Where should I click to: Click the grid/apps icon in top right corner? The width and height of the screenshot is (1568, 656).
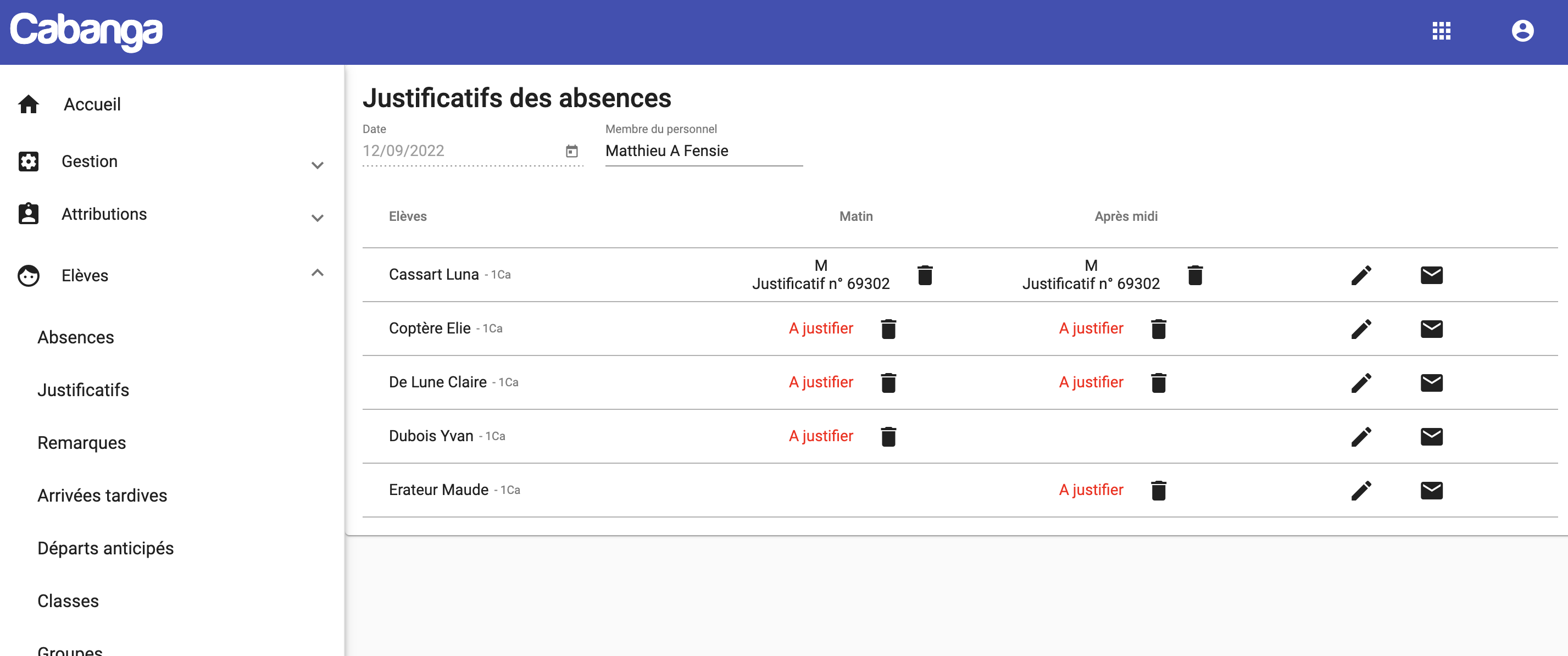pos(1441,31)
